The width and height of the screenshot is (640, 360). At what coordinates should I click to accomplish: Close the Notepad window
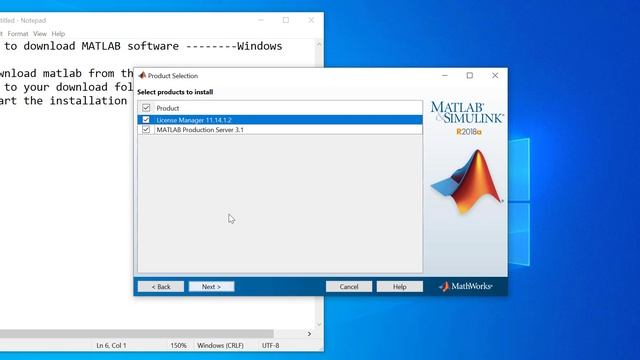[311, 20]
